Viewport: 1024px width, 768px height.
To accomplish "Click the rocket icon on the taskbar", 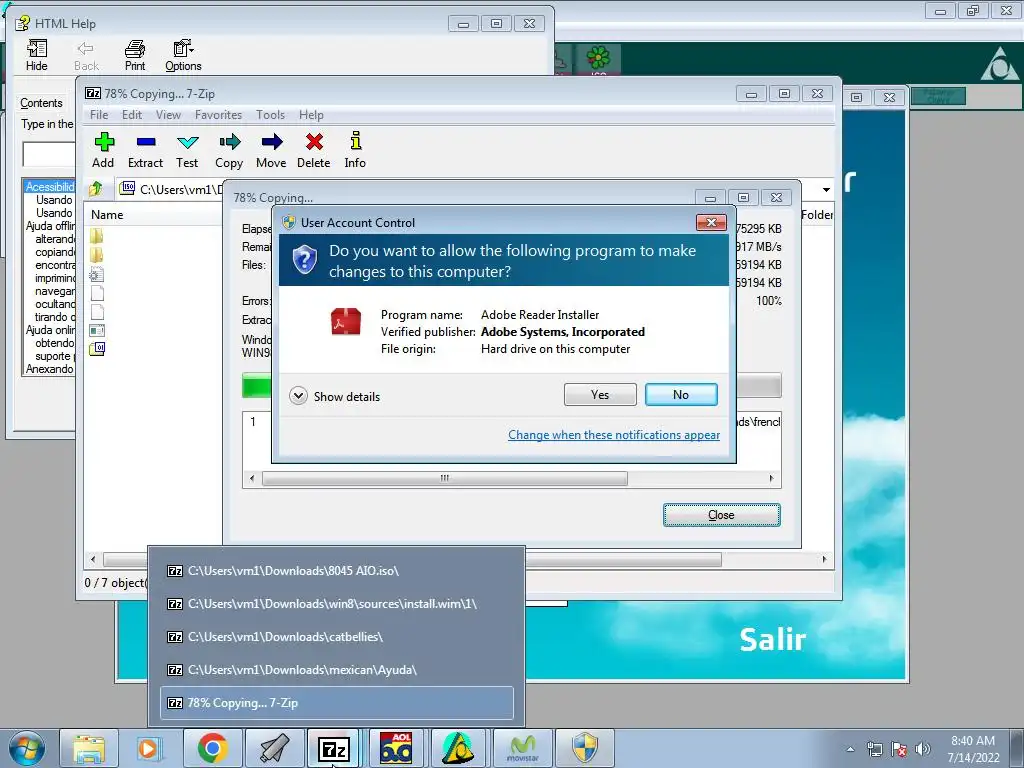I will pos(274,748).
